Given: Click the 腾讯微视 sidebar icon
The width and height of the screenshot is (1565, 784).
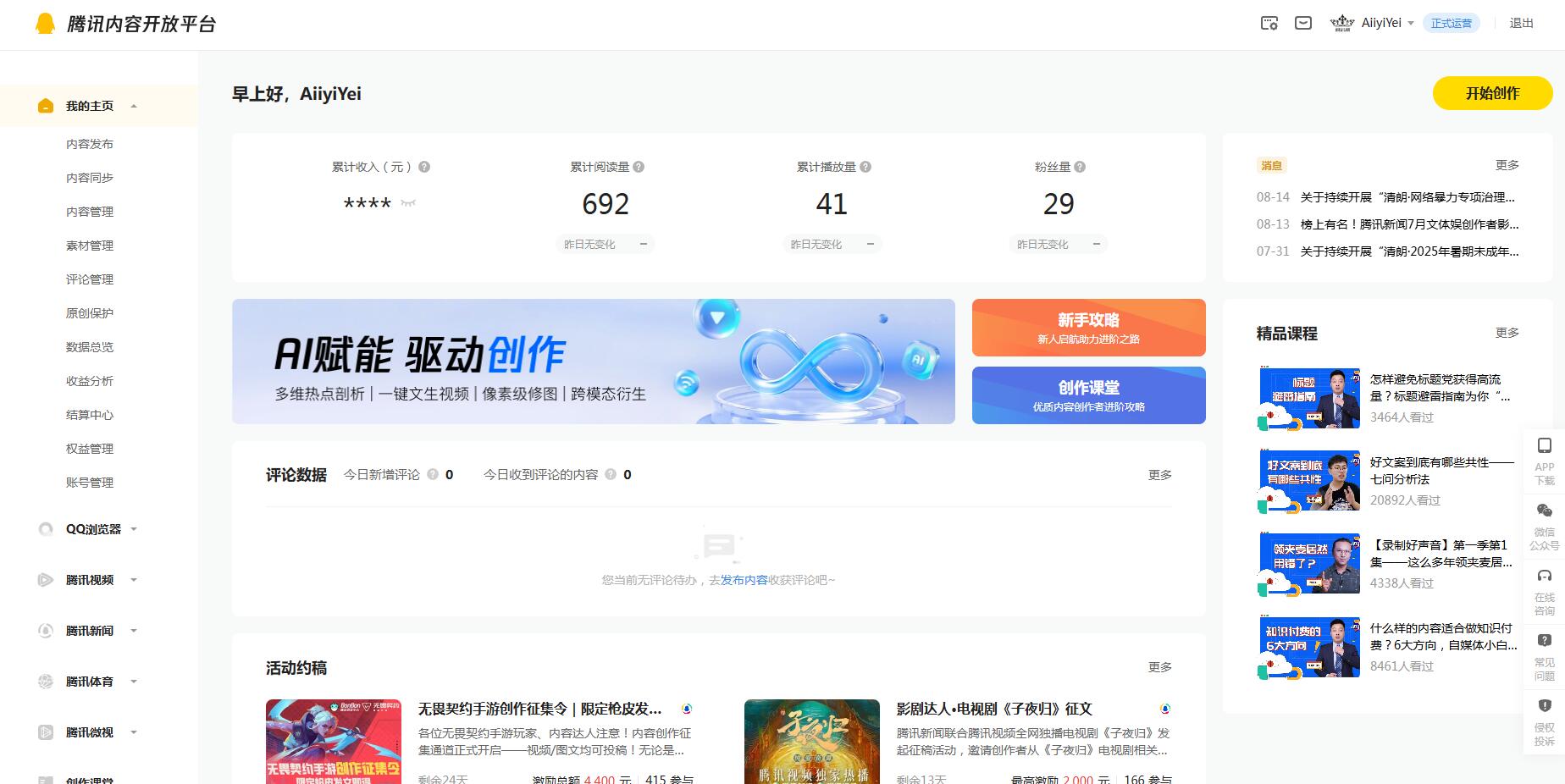Looking at the screenshot, I should (46, 732).
